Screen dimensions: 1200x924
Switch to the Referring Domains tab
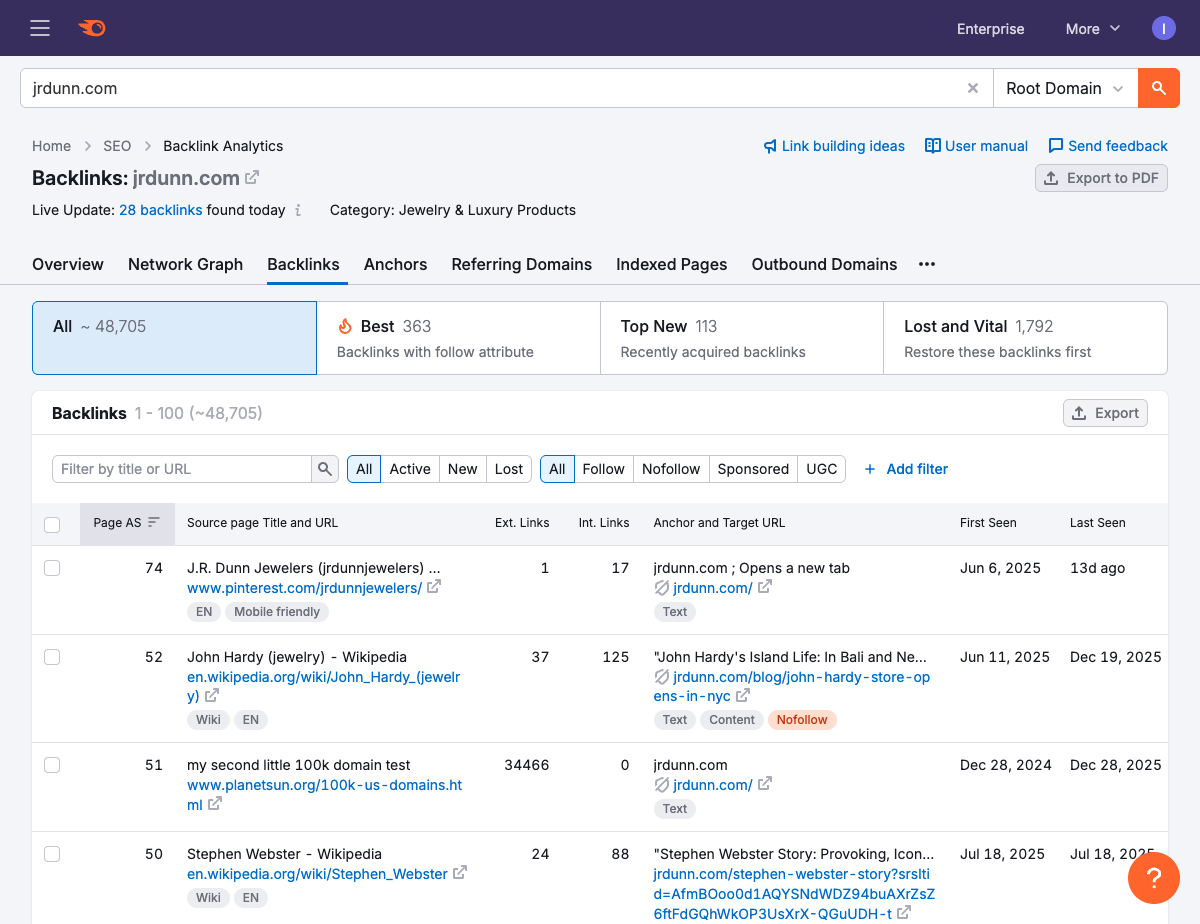[x=521, y=264]
